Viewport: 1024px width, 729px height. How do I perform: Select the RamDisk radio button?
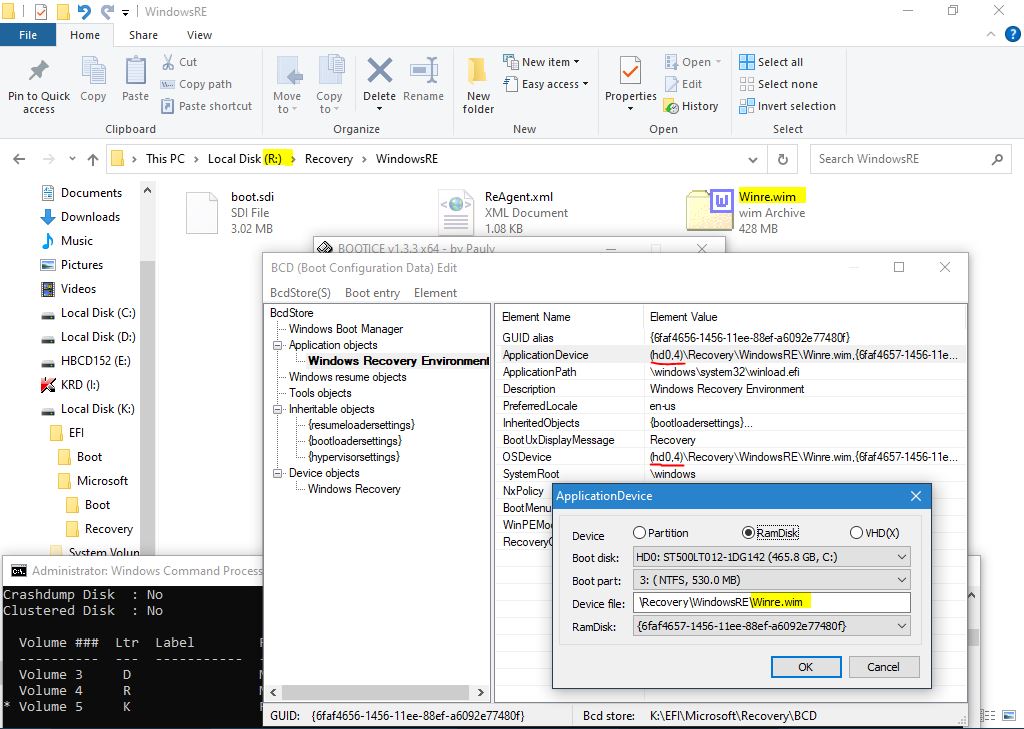(x=748, y=533)
